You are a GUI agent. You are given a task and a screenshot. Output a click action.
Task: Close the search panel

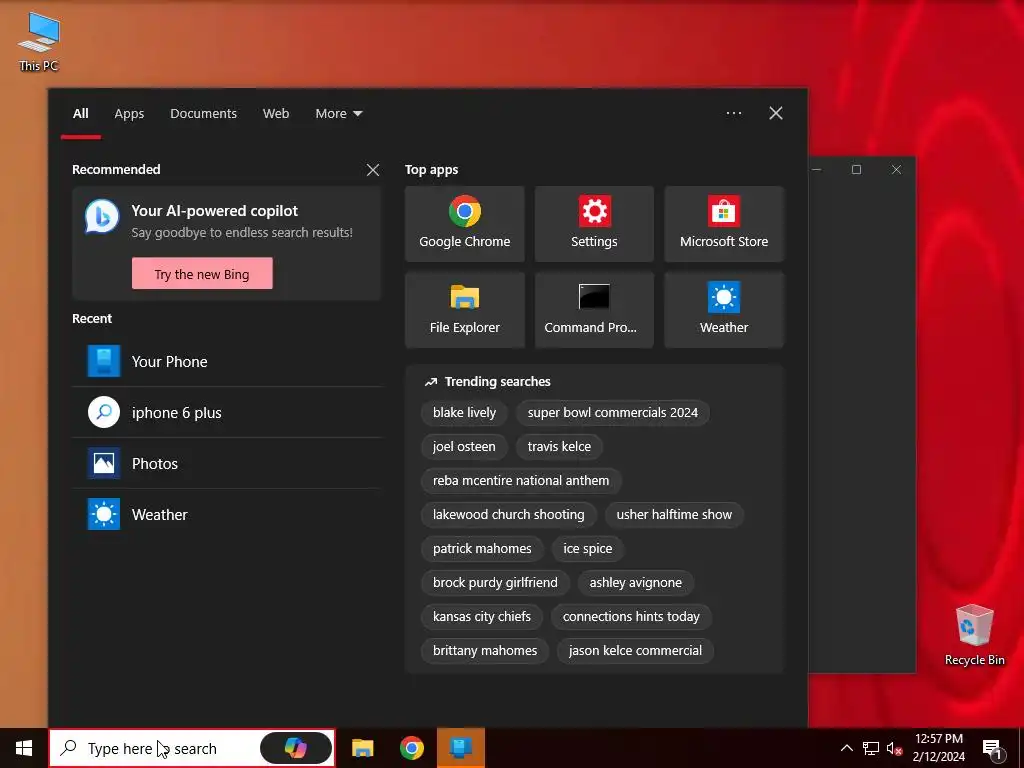[776, 113]
